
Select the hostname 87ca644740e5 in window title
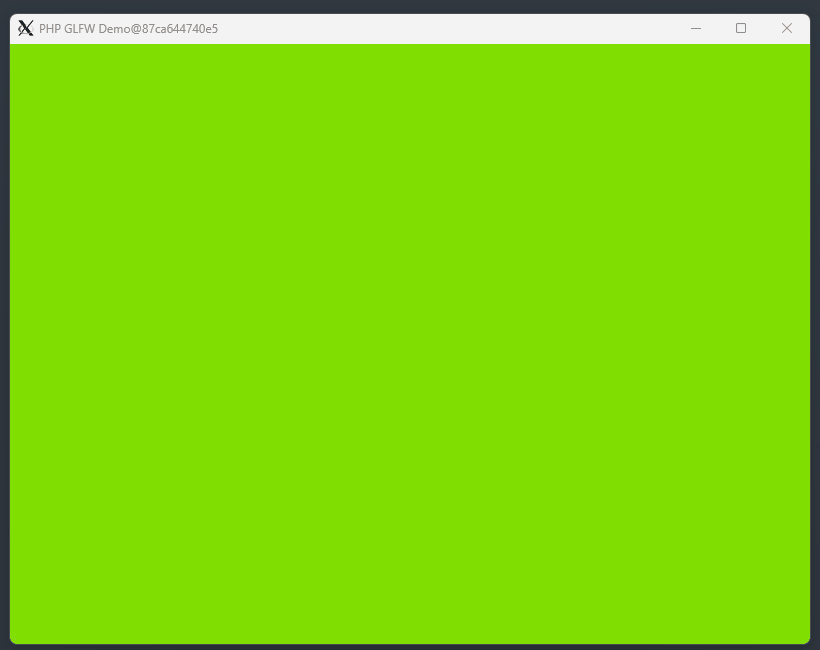182,29
